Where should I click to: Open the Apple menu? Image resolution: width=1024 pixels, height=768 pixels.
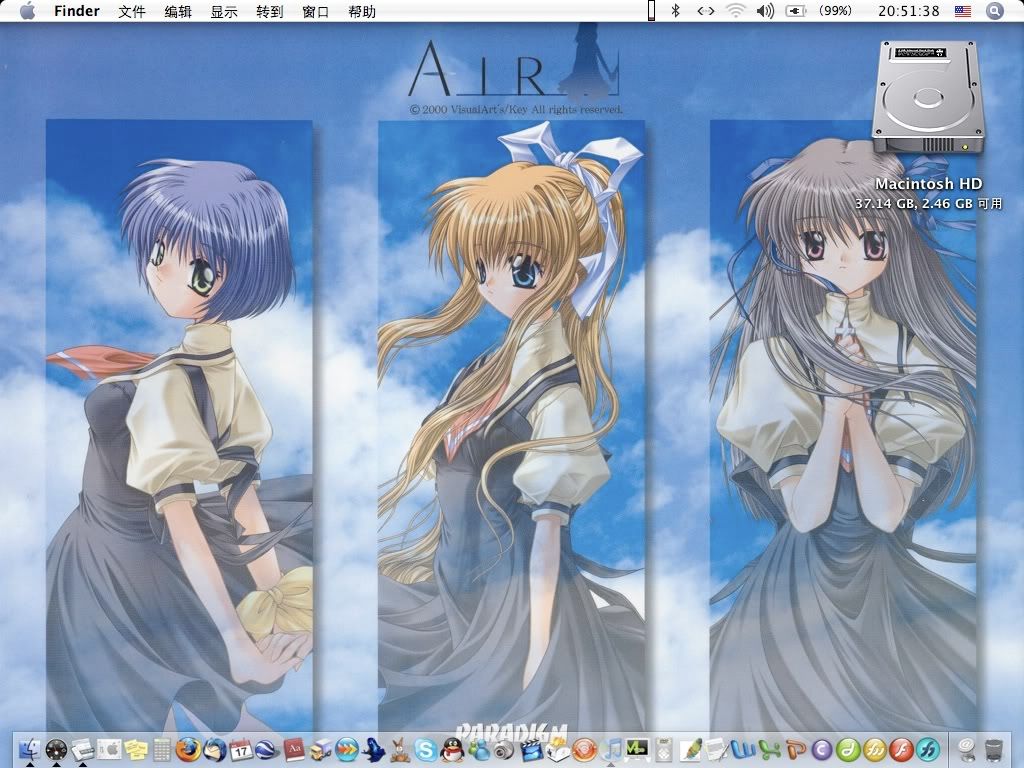point(27,11)
